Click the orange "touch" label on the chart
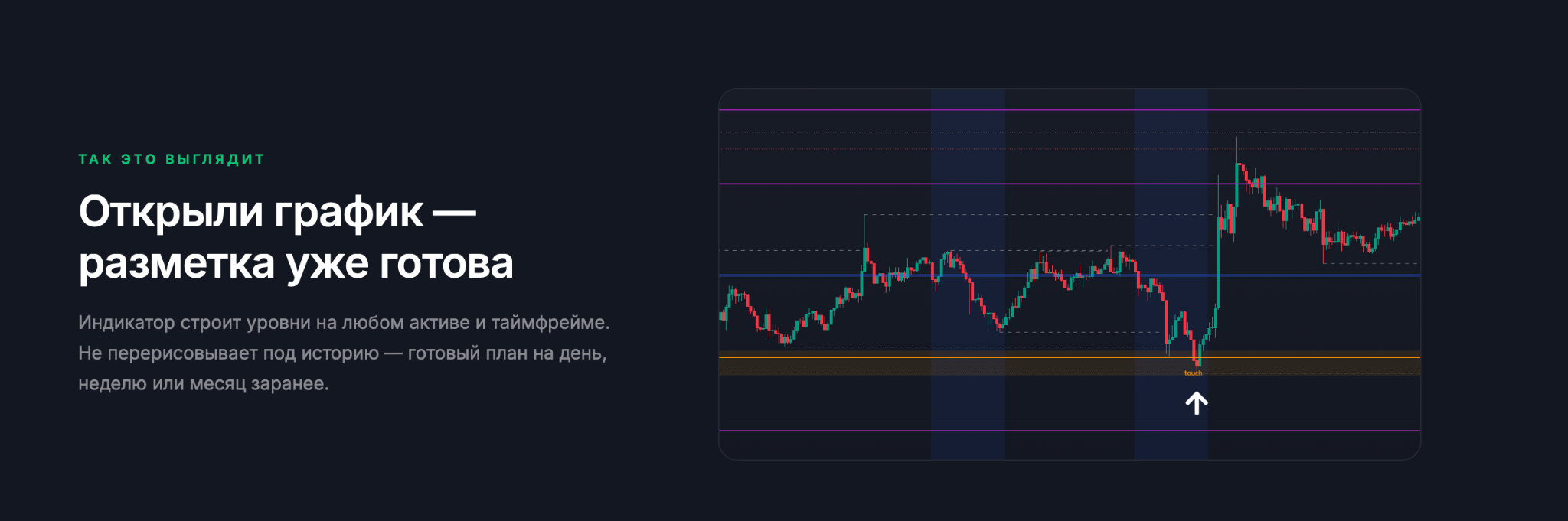The width and height of the screenshot is (1568, 521). coord(1193,373)
